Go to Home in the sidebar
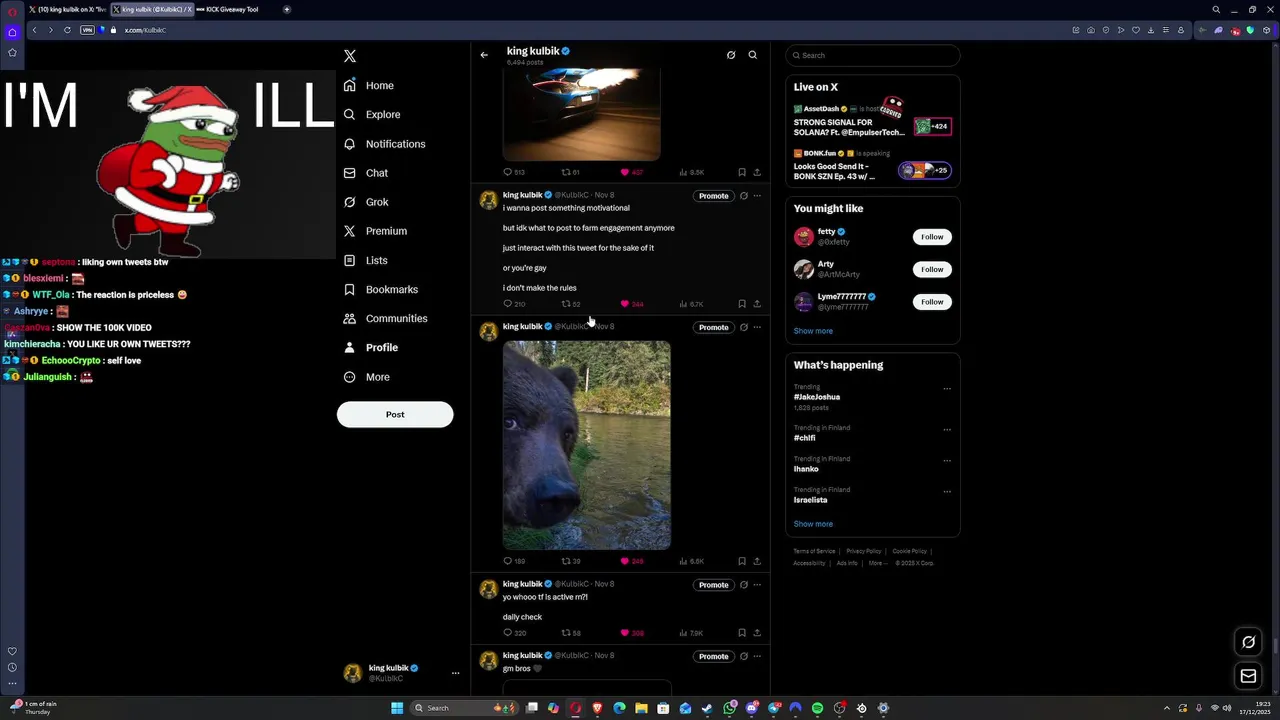1280x720 pixels. pos(369,86)
